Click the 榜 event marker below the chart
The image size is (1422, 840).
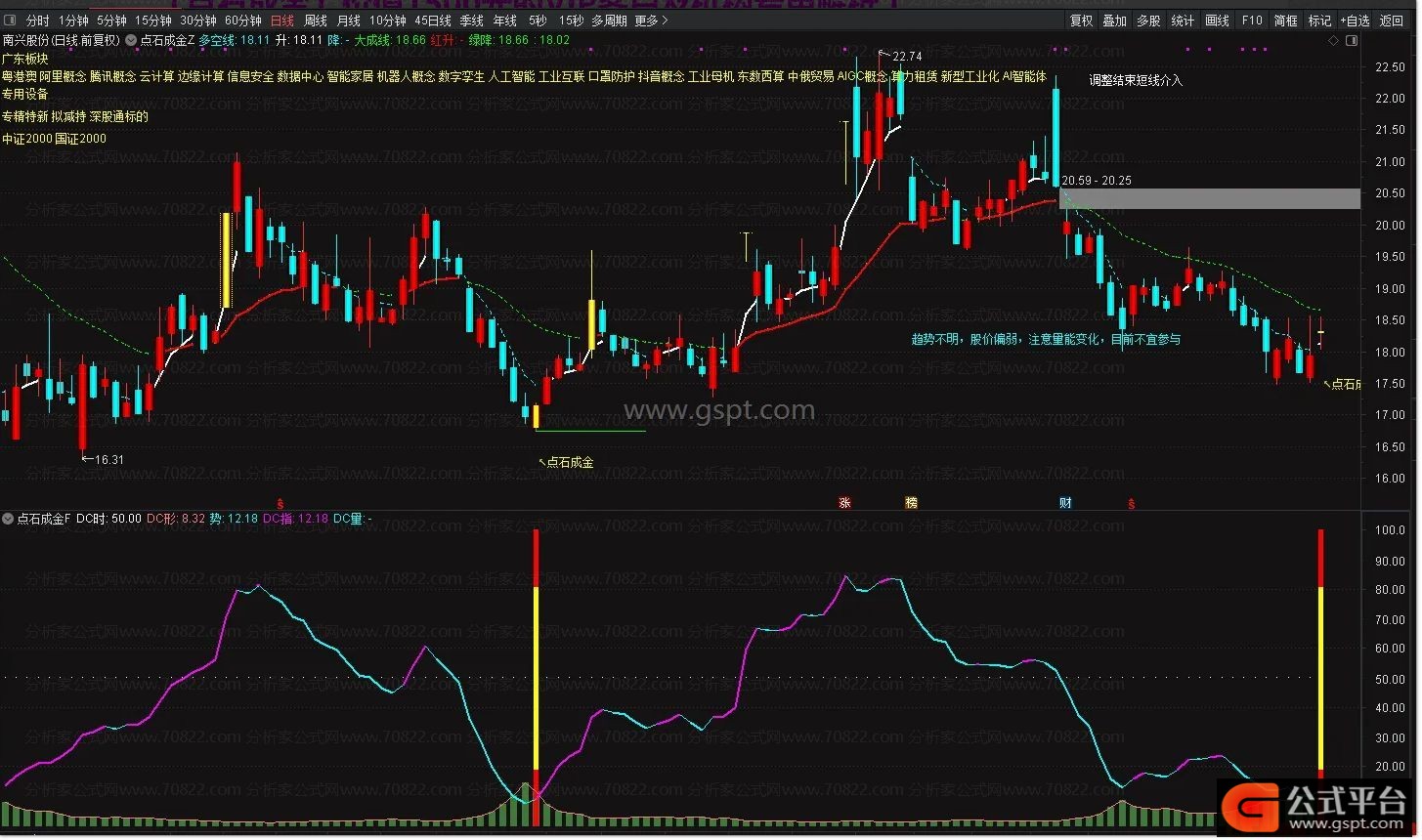[x=911, y=503]
